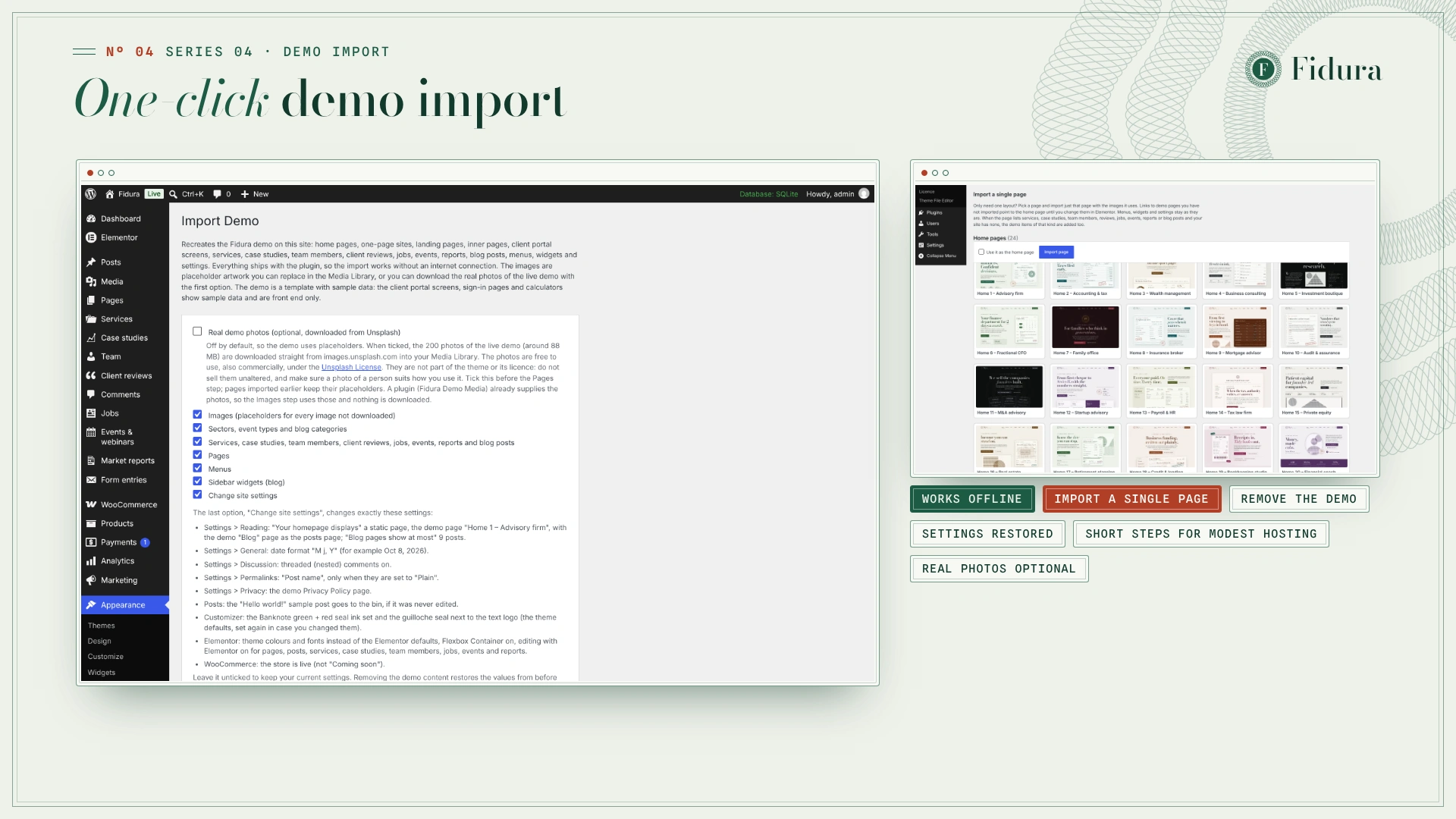1456x819 pixels.
Task: Click the WordPress logo in admin bar
Action: pos(91,194)
